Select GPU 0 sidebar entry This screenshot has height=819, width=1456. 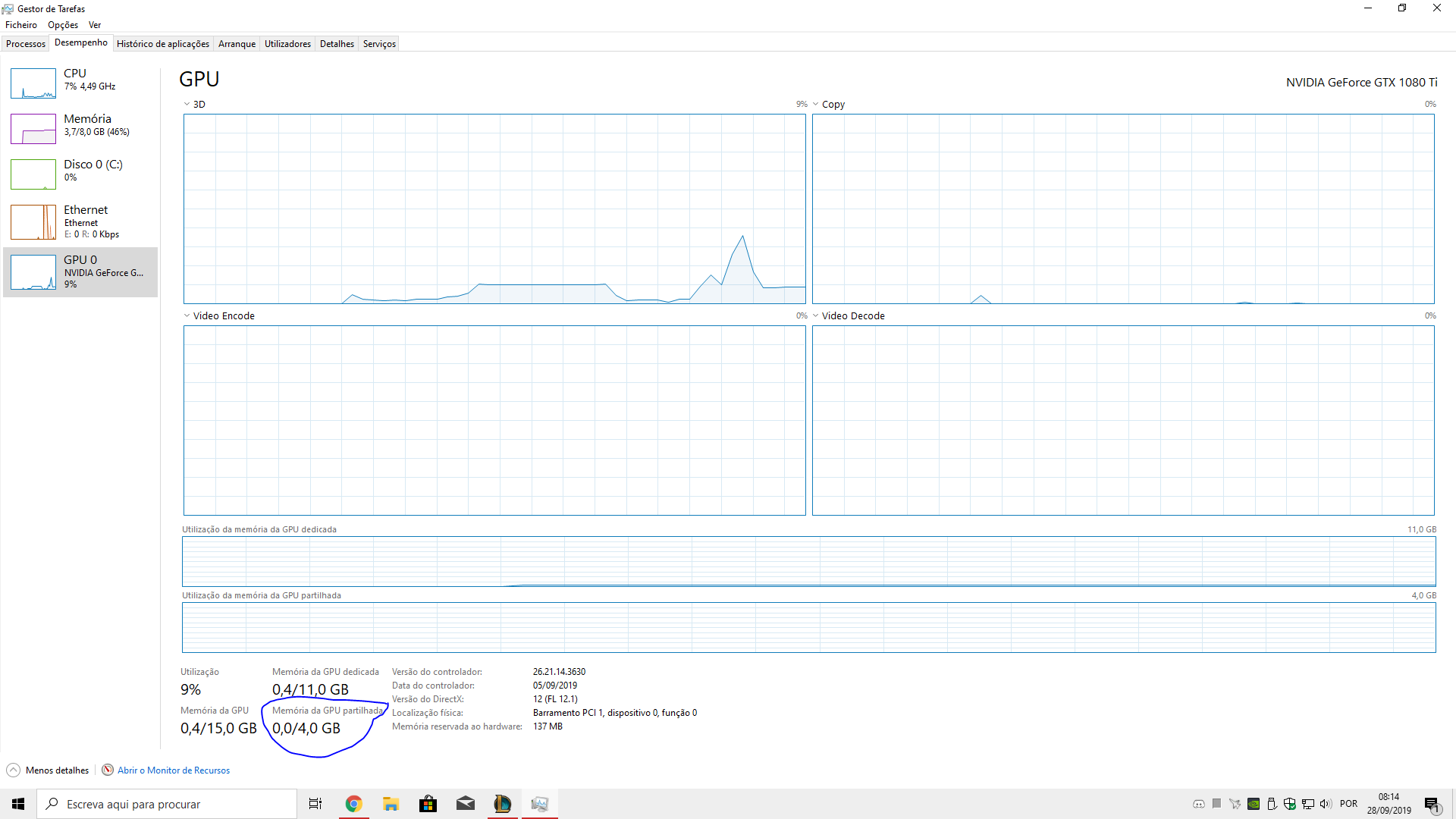point(80,271)
